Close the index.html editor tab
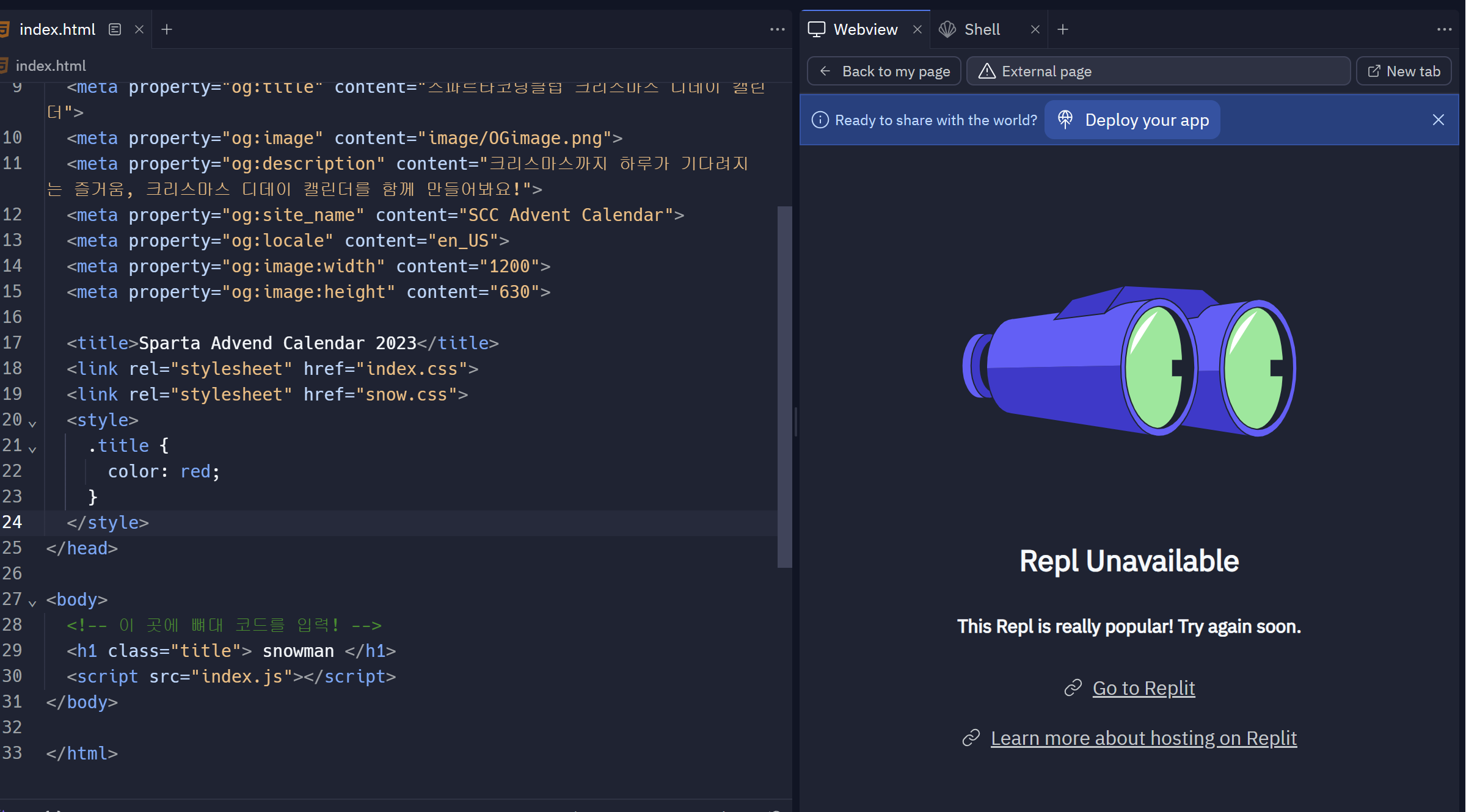This screenshot has height=812, width=1466. pyautogui.click(x=139, y=29)
